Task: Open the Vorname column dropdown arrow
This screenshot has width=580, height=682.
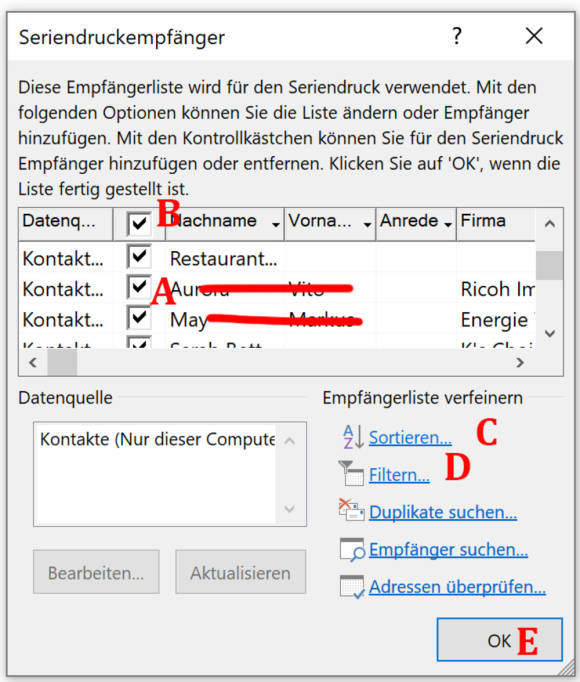Action: [367, 224]
